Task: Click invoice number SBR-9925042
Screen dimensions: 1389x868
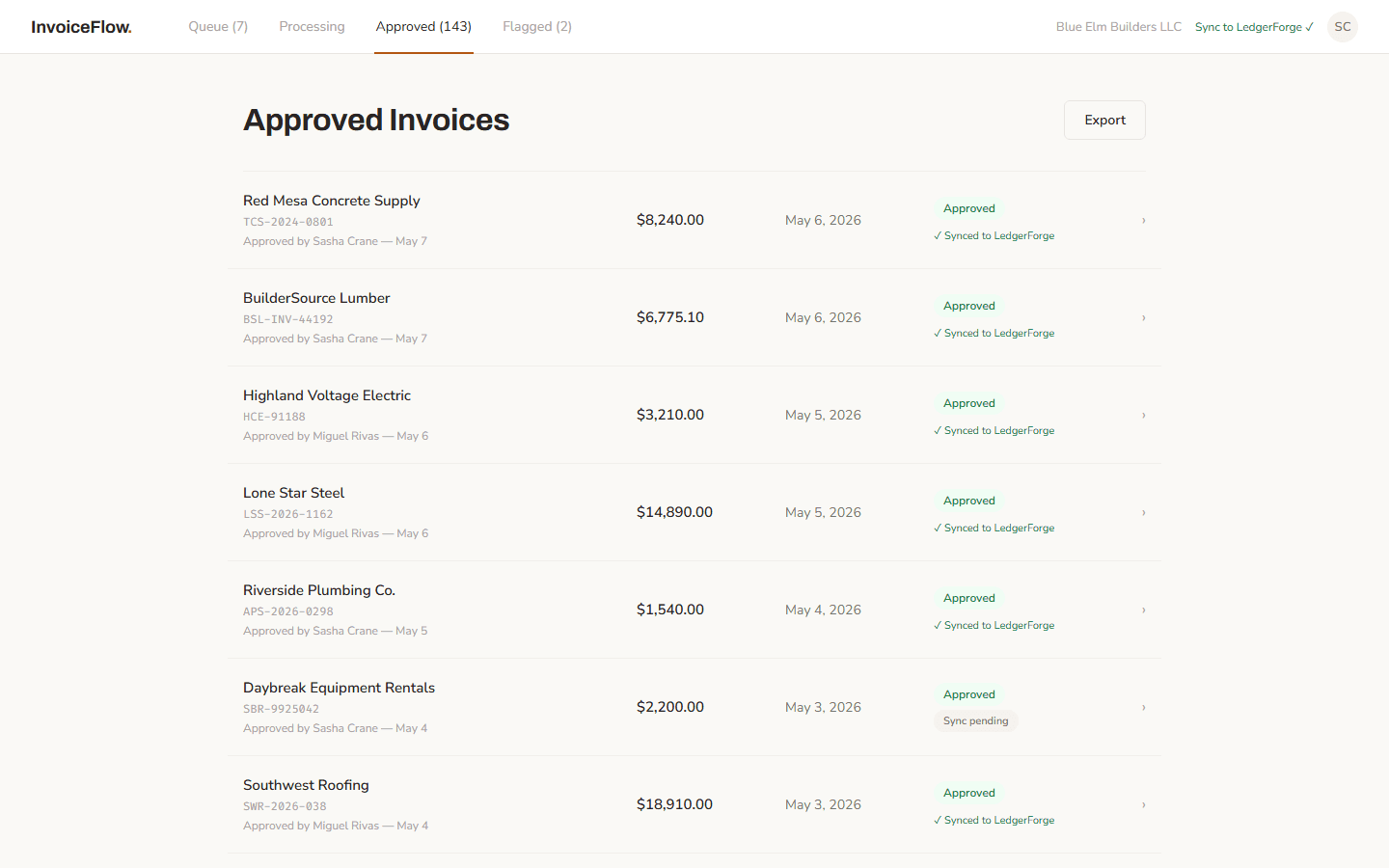Action: coord(281,709)
